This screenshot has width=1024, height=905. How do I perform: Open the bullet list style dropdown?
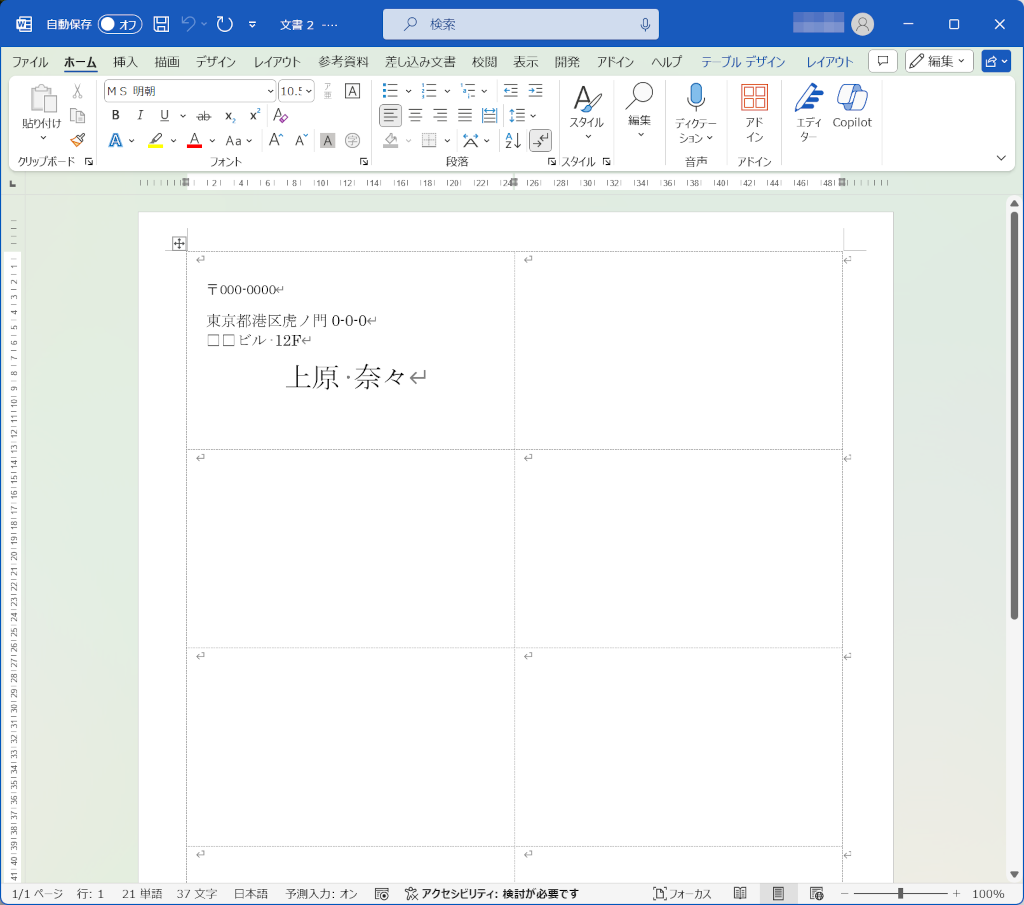click(409, 91)
